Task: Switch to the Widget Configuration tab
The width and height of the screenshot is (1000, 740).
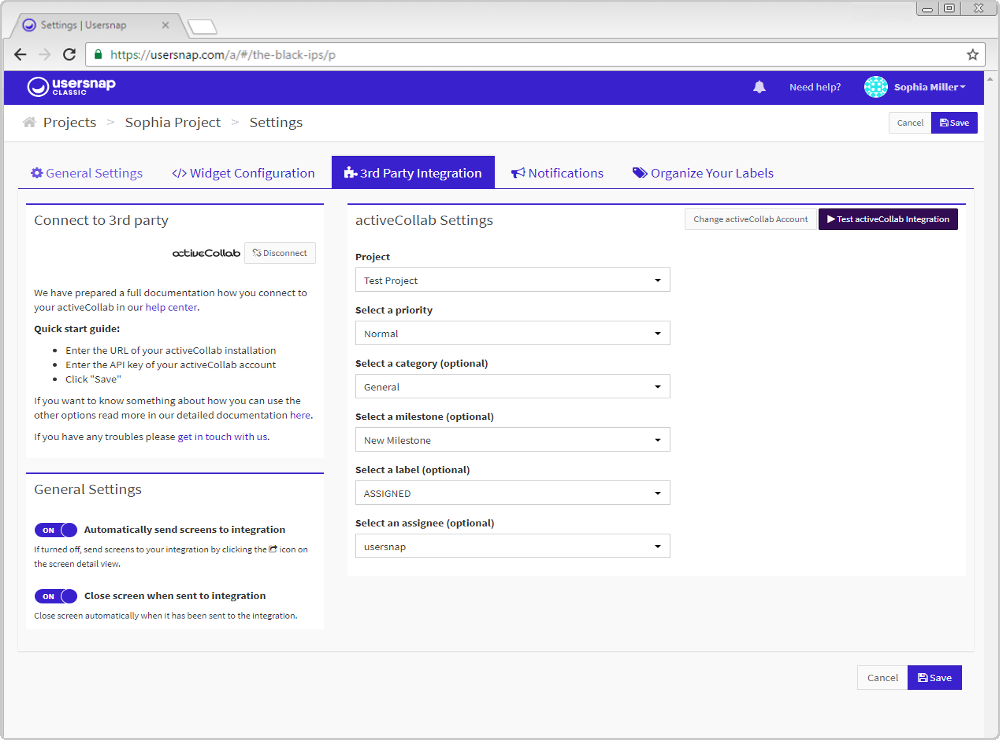Action: click(x=243, y=173)
